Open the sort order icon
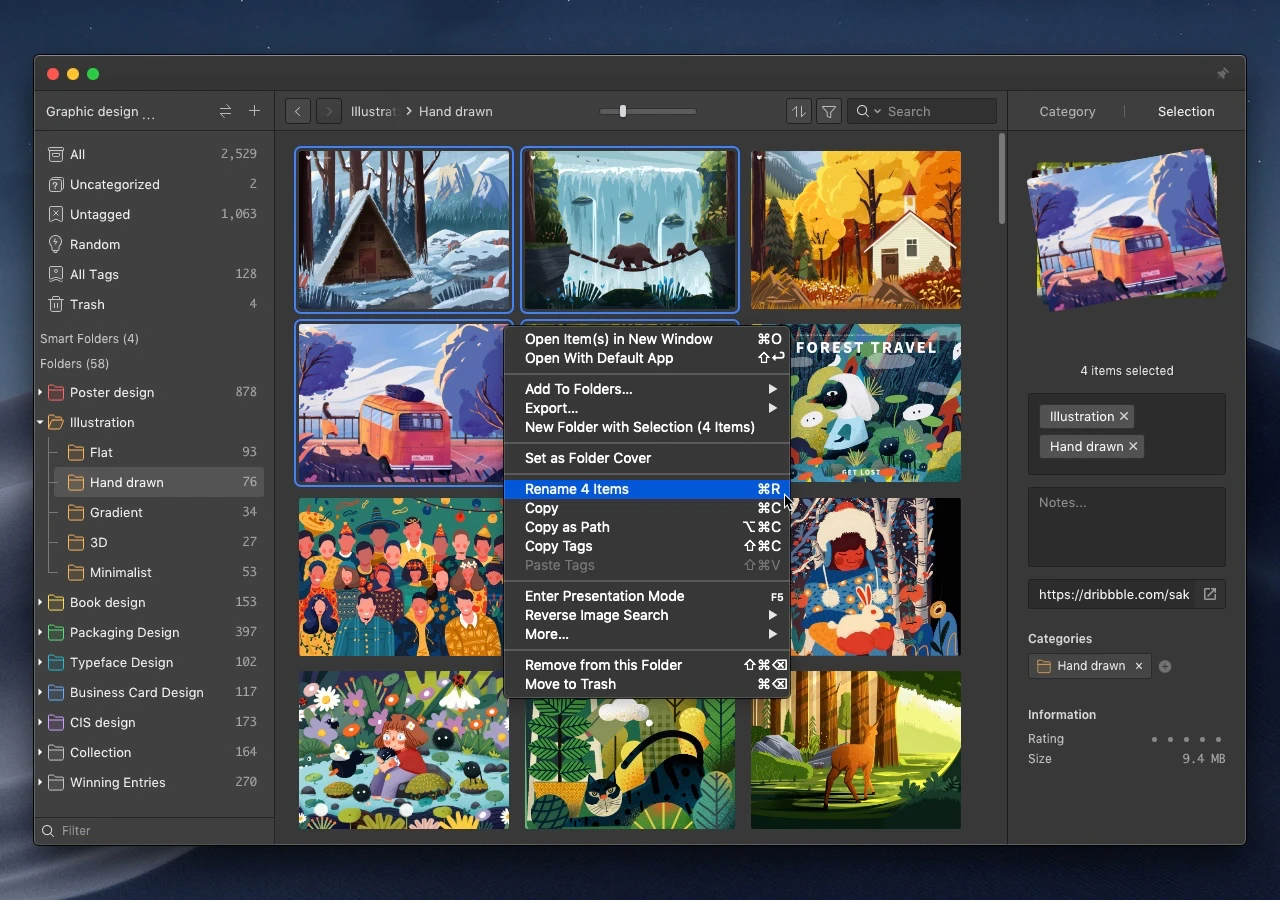1280x900 pixels. 798,111
